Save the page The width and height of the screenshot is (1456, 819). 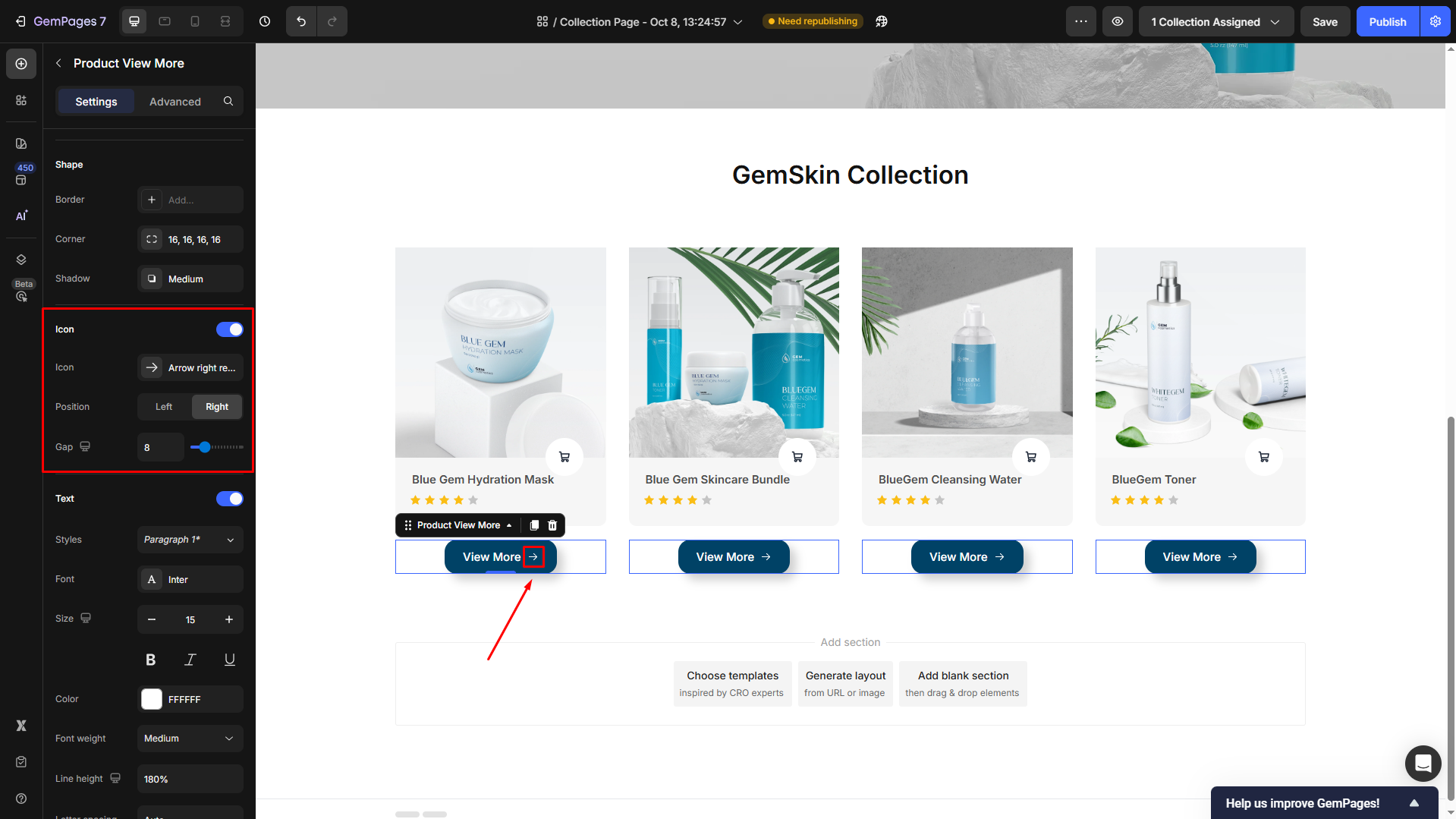tap(1325, 21)
